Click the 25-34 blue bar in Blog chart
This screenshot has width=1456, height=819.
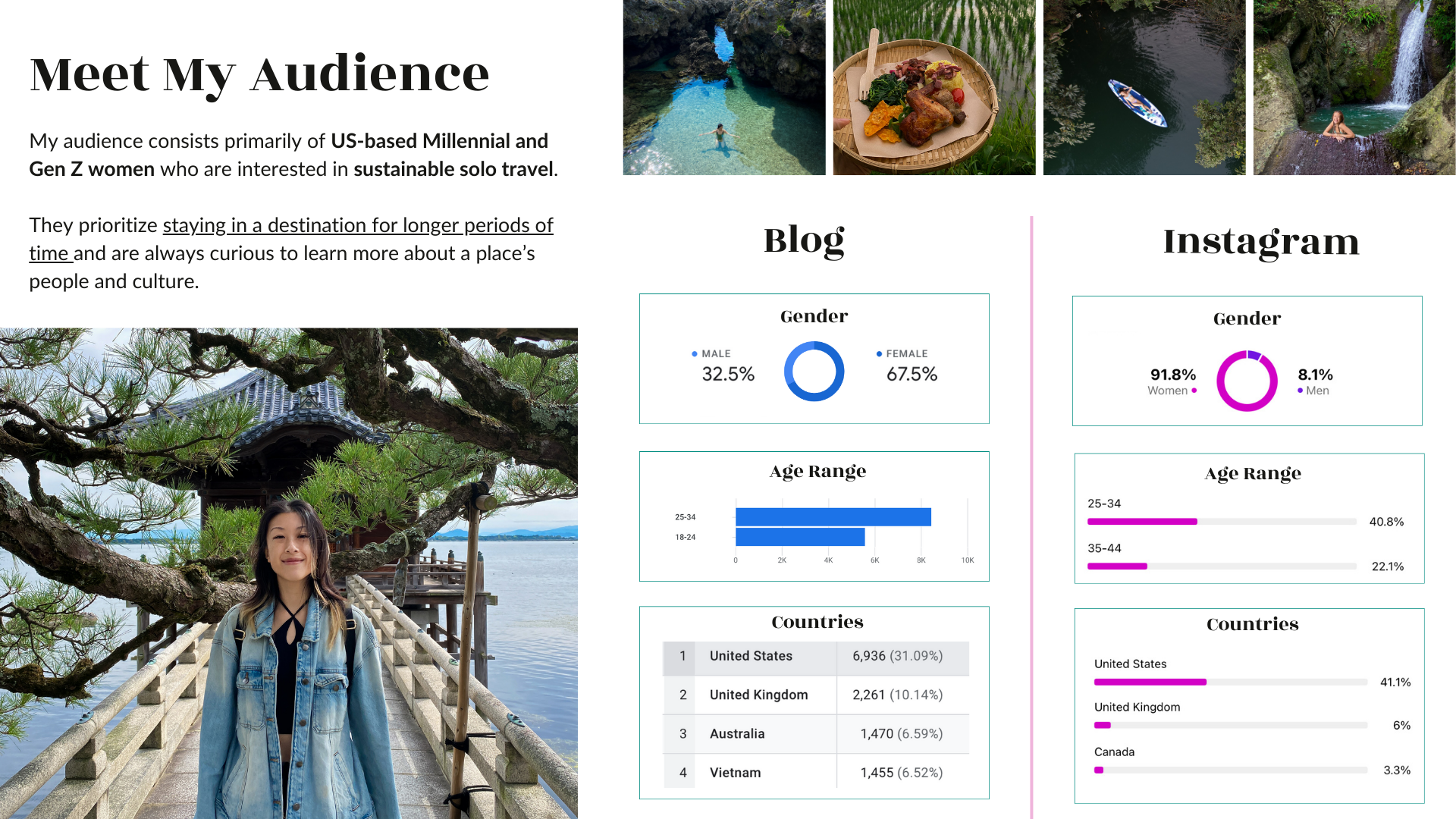(833, 517)
